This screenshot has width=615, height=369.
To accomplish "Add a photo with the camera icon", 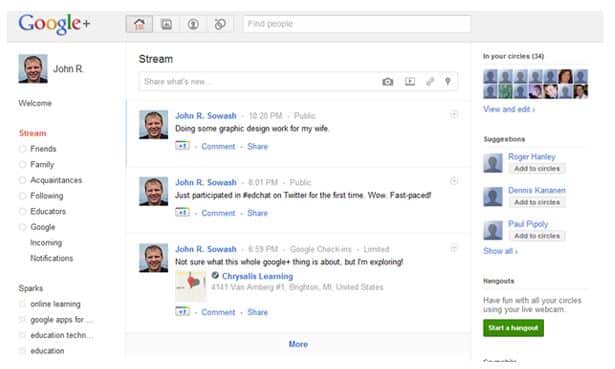I will click(x=388, y=82).
